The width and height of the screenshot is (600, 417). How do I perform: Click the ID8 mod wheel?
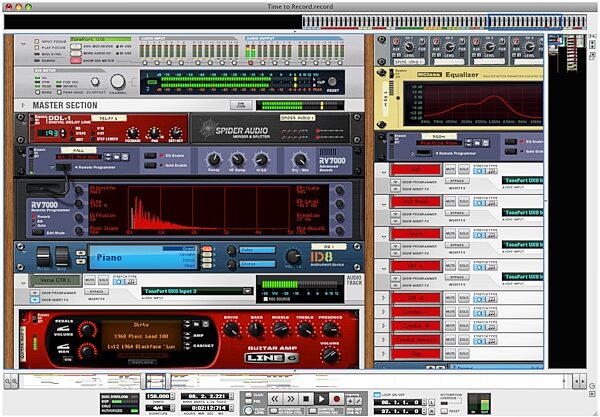coord(62,256)
